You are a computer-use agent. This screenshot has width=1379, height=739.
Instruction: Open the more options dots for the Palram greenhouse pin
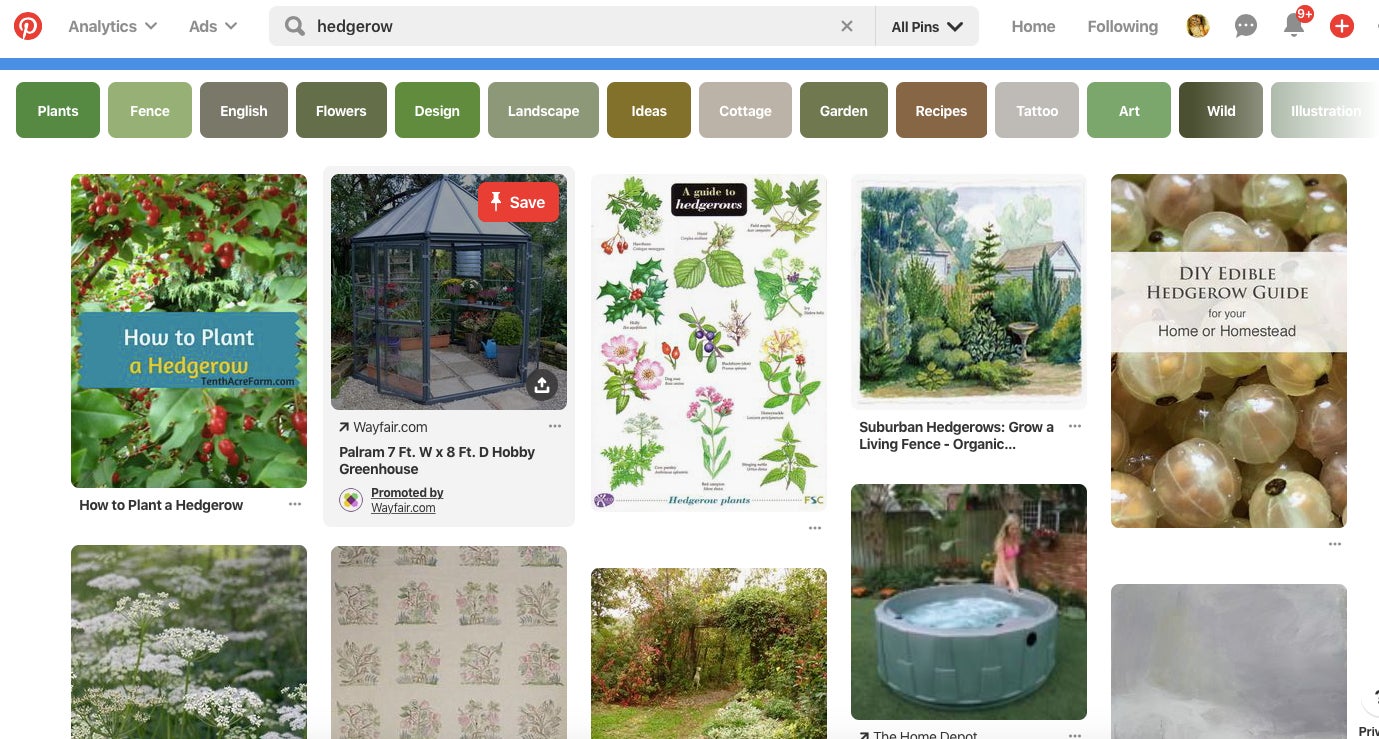(x=555, y=426)
